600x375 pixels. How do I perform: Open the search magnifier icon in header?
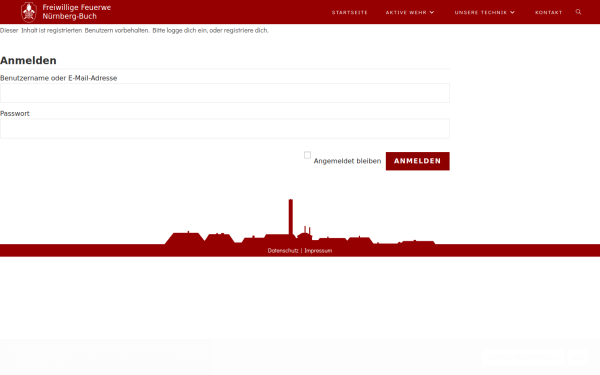pos(578,12)
